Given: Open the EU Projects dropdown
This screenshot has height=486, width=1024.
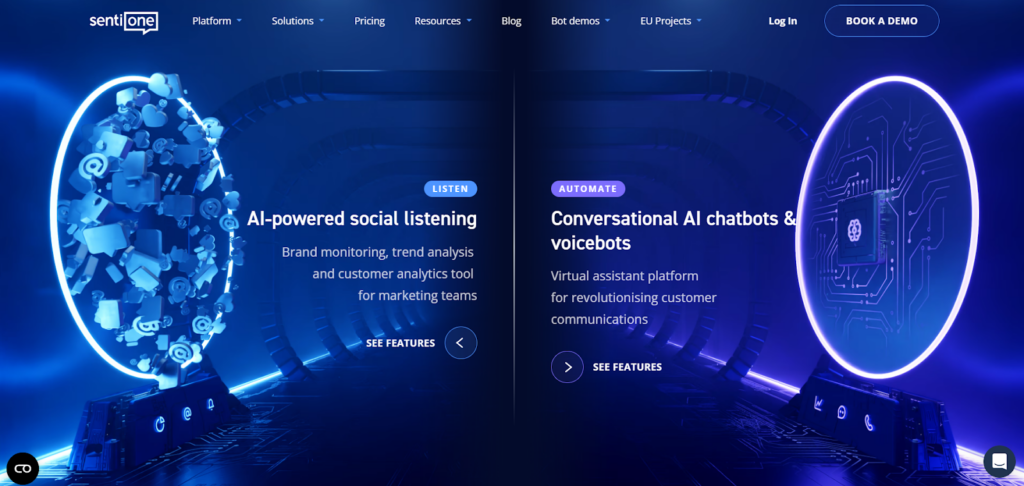Looking at the screenshot, I should pos(671,21).
